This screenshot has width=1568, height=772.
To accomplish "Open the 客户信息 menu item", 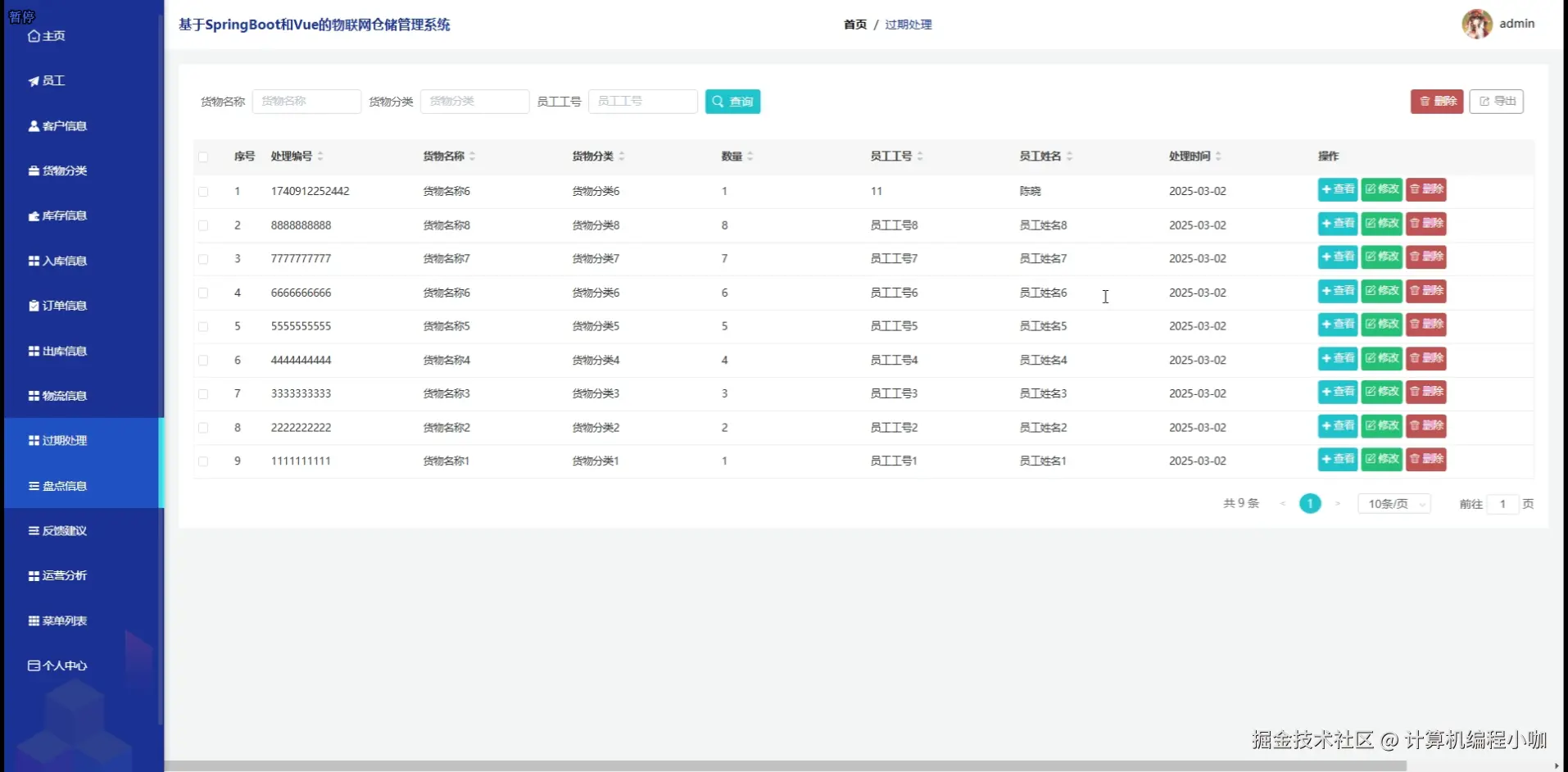I will click(x=82, y=126).
